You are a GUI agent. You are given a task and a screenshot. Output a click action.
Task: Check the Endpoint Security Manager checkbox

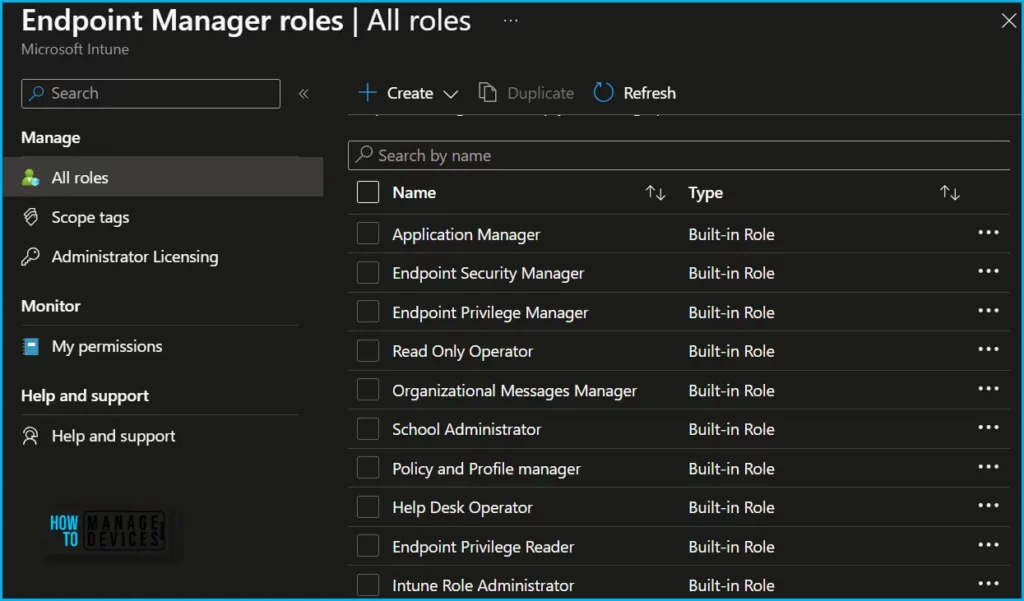(x=368, y=272)
